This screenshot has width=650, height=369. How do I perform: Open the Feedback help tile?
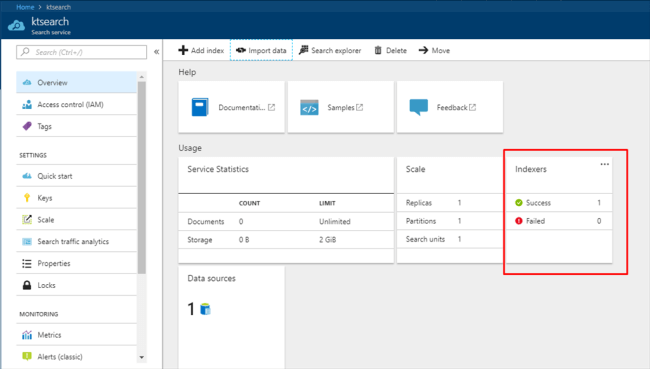pos(450,107)
